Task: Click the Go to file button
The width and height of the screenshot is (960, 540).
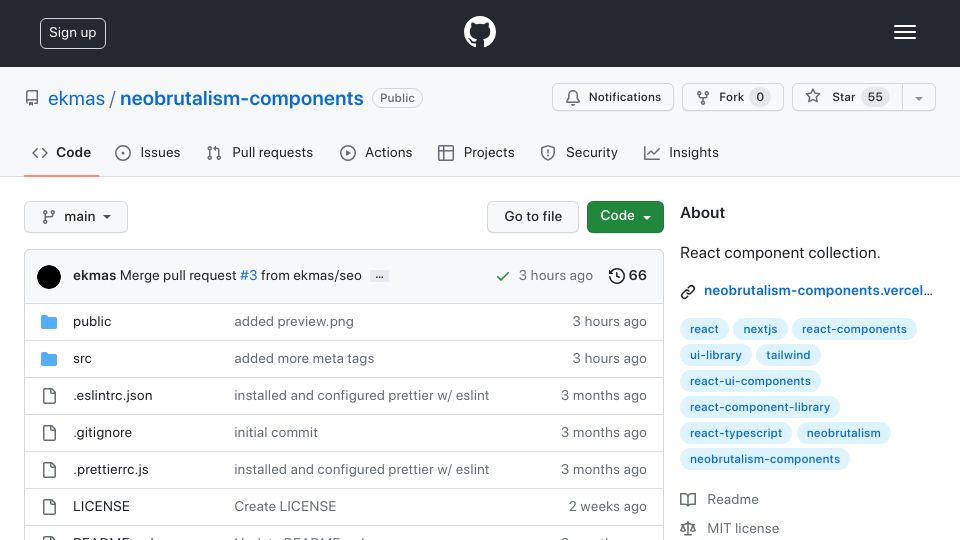Action: (533, 217)
